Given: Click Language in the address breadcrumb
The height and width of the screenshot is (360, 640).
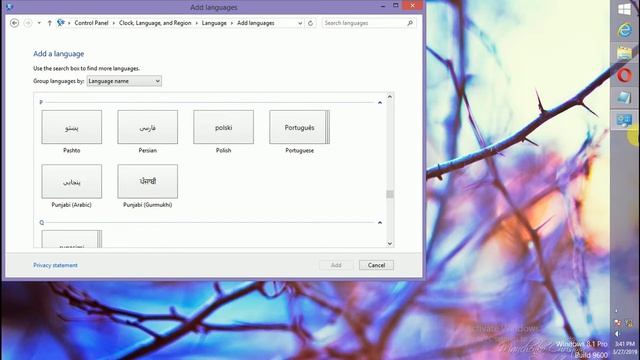Looking at the screenshot, I should click(x=214, y=23).
